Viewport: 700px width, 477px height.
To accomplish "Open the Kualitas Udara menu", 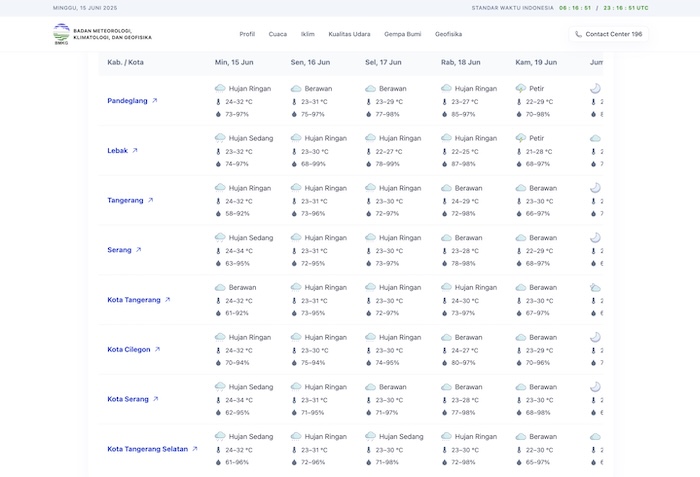I will (349, 34).
